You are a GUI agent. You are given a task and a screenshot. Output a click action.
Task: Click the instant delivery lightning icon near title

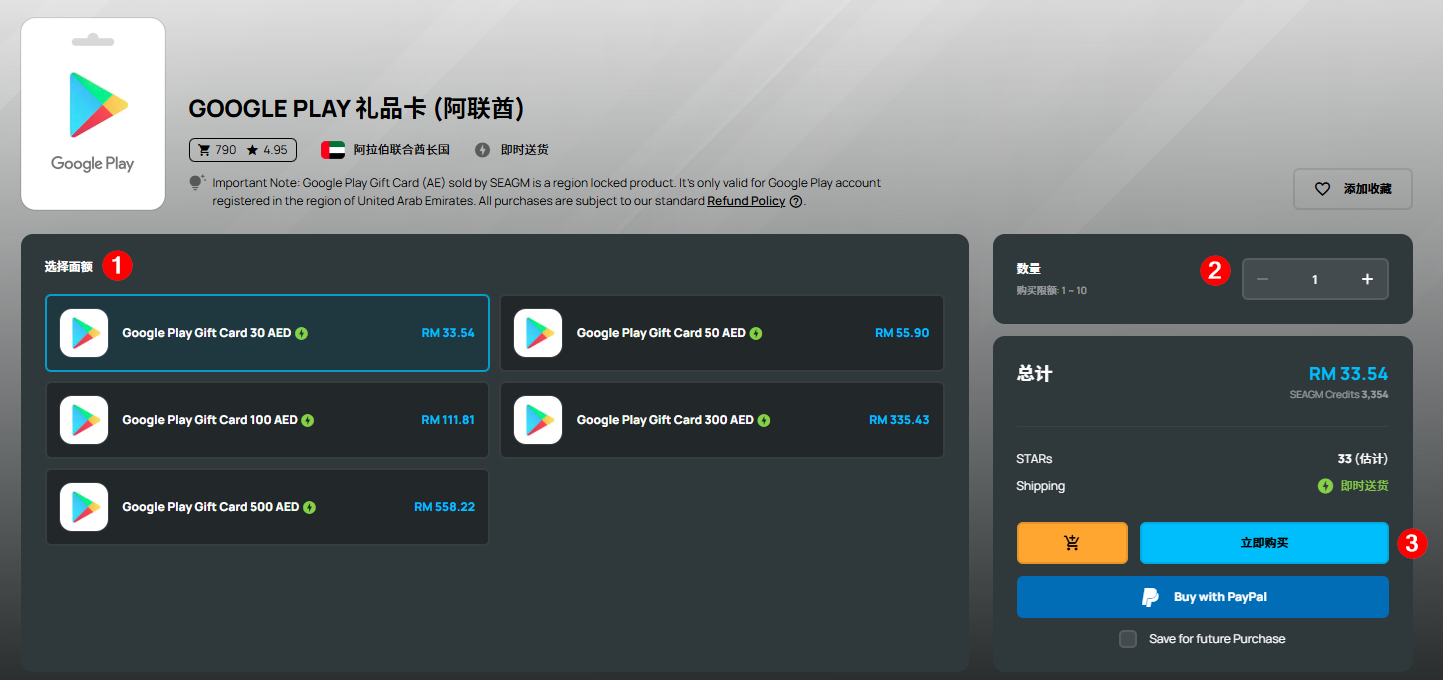[482, 150]
